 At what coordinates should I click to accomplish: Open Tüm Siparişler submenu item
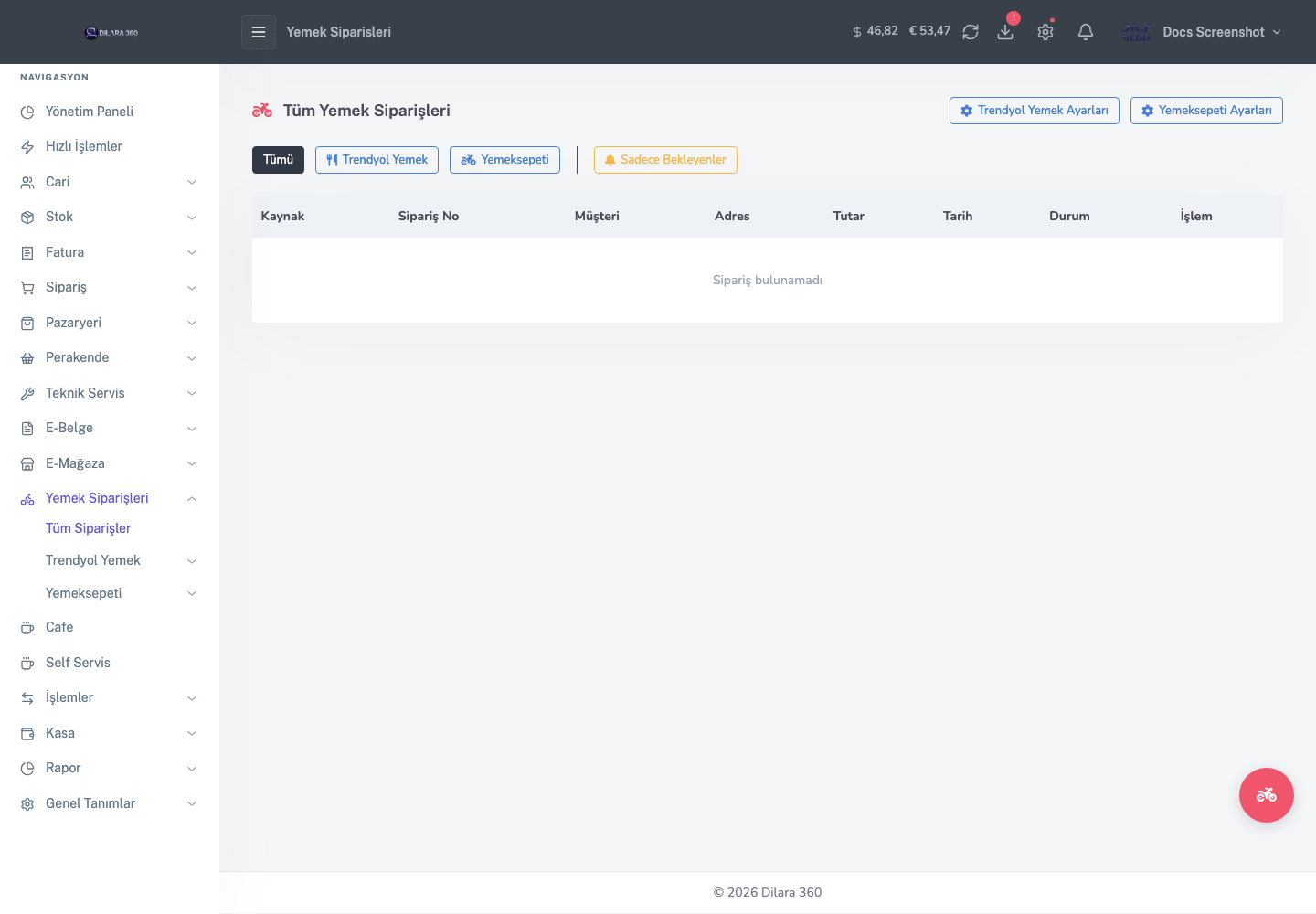[89, 528]
